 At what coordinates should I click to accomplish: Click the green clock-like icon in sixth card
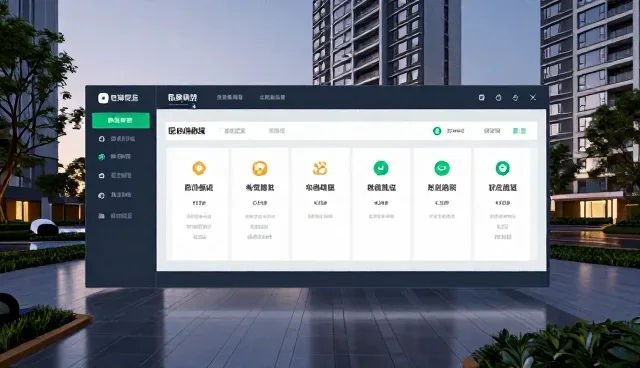pos(502,168)
